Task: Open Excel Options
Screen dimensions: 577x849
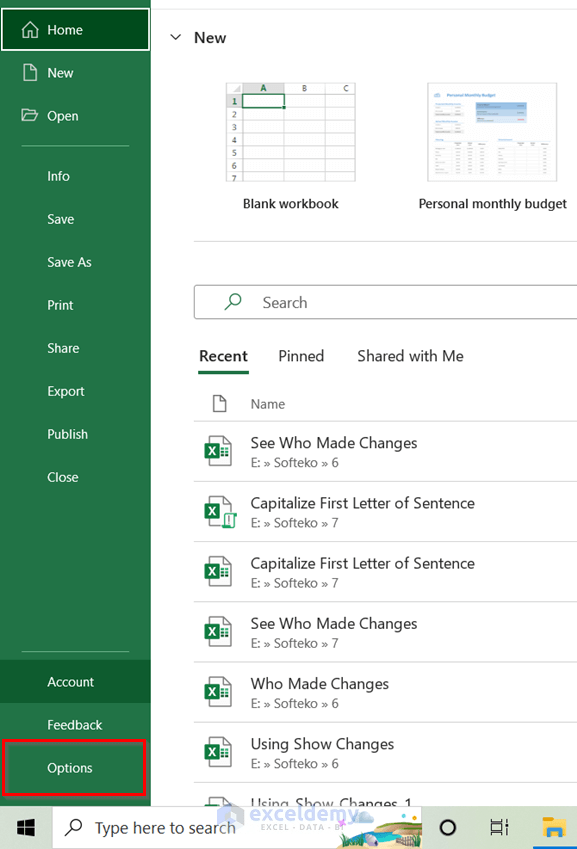Action: [70, 768]
